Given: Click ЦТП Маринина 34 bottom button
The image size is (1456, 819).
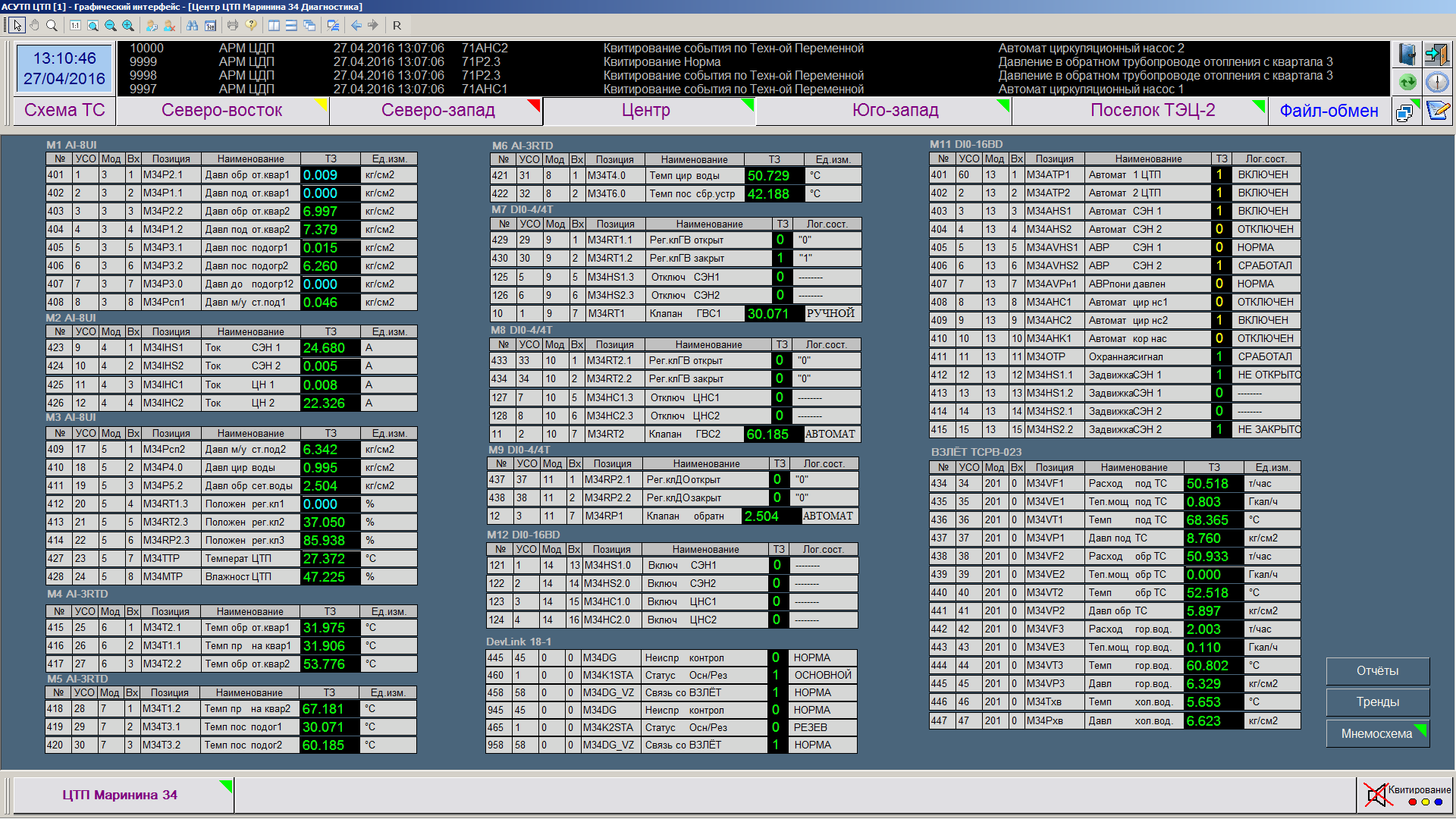Looking at the screenshot, I should point(123,795).
